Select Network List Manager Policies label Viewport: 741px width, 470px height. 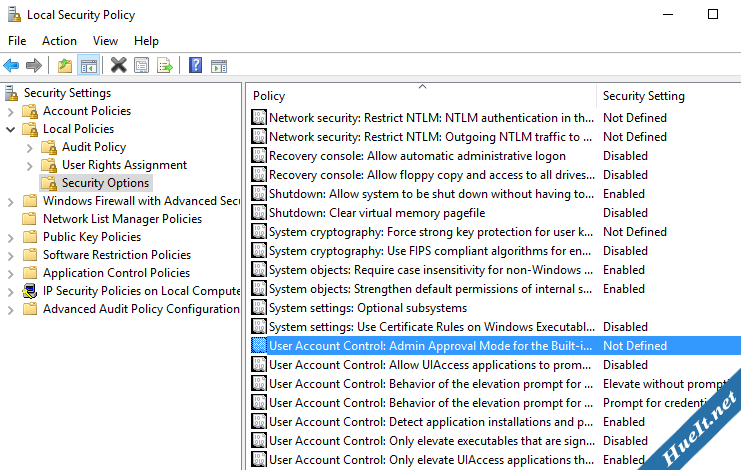[x=122, y=219]
